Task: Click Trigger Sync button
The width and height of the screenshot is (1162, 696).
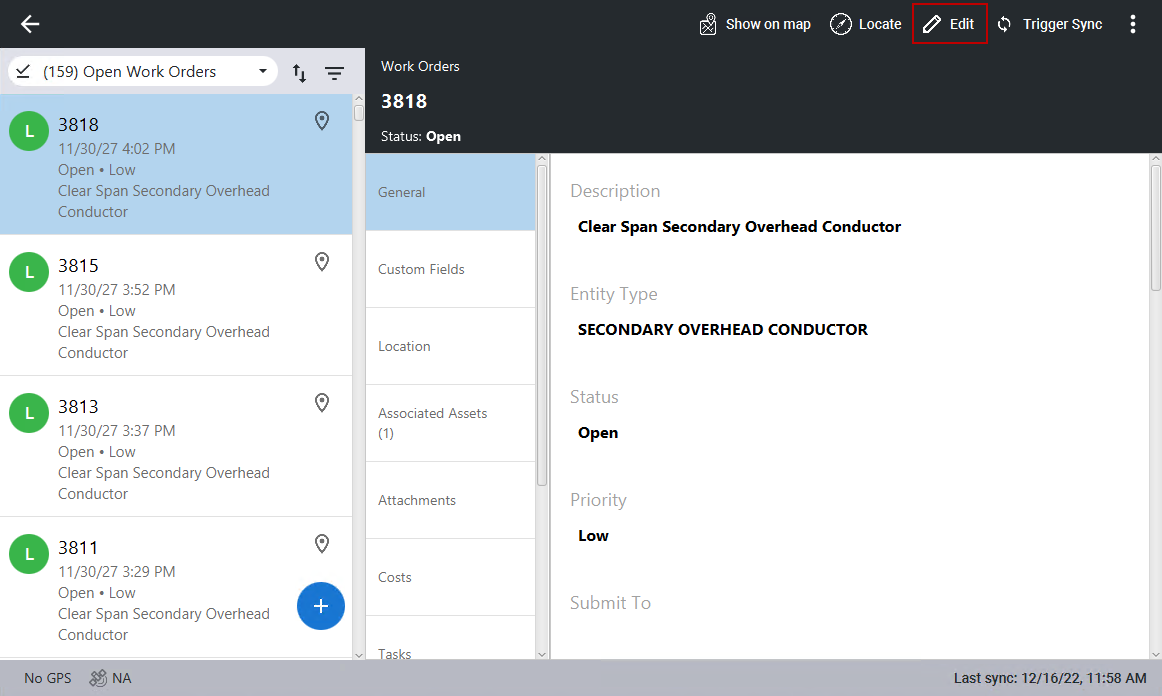Action: coord(1049,24)
